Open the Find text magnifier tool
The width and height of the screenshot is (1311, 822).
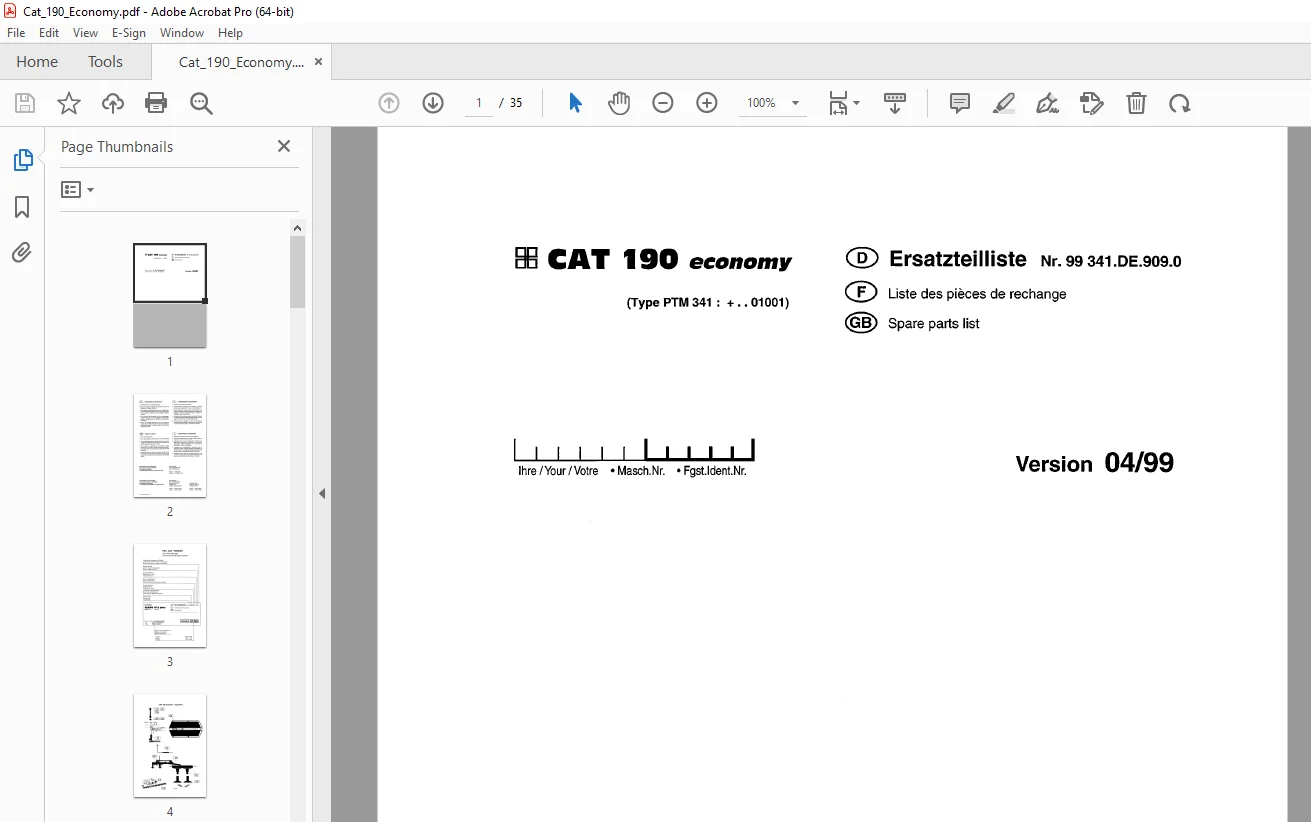[x=202, y=103]
